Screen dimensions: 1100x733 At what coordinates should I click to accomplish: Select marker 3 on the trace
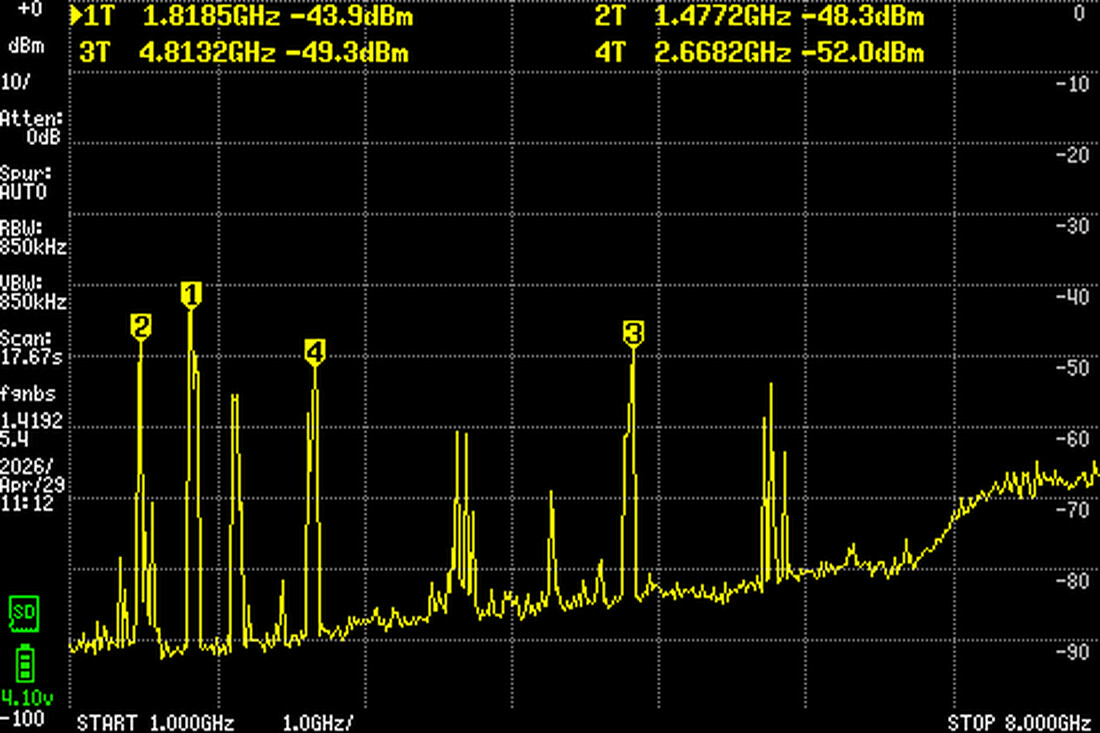point(633,333)
